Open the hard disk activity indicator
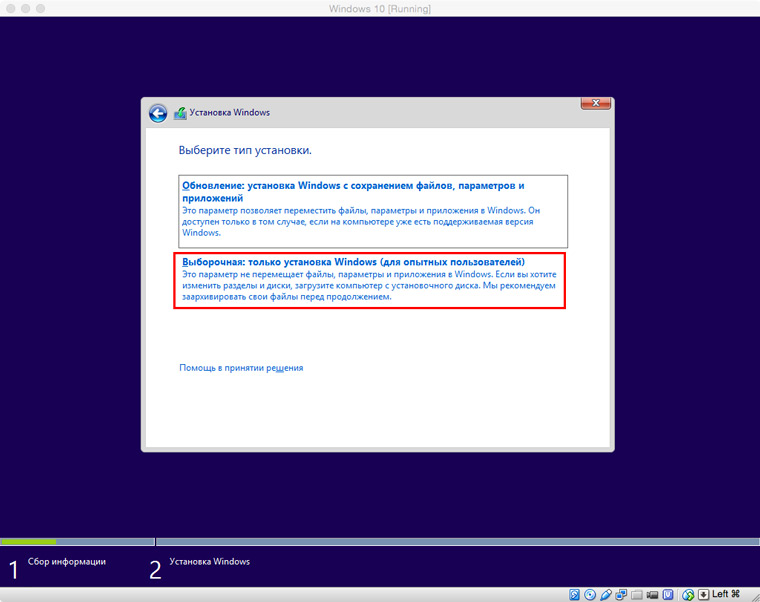 coord(574,594)
